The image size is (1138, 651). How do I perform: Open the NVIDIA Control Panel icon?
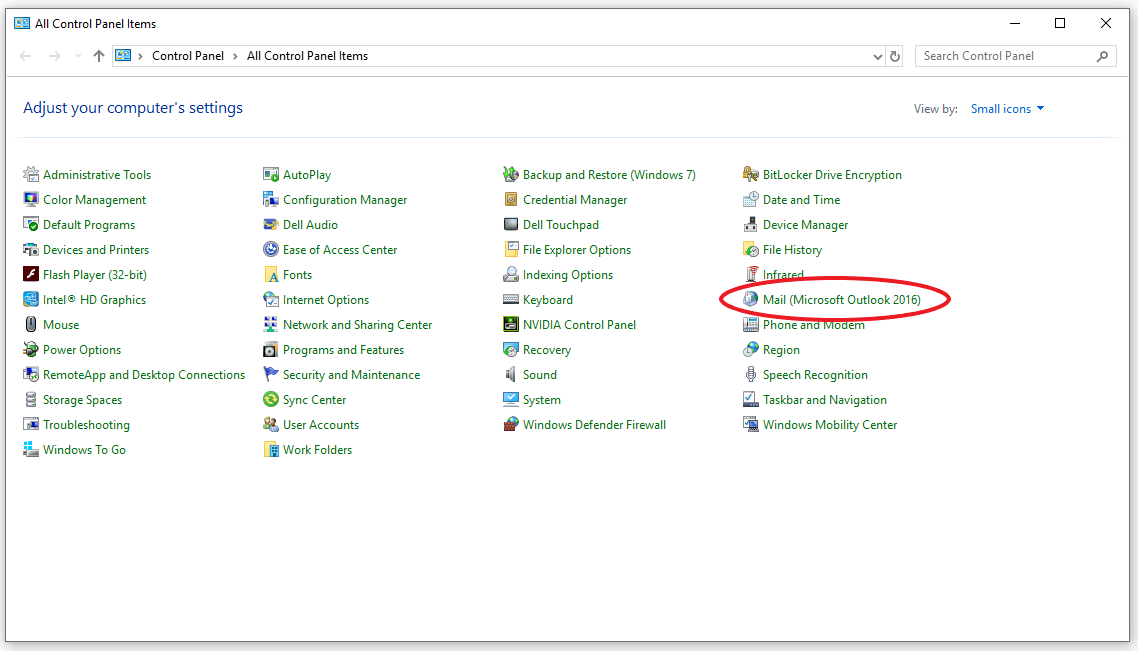coord(511,325)
